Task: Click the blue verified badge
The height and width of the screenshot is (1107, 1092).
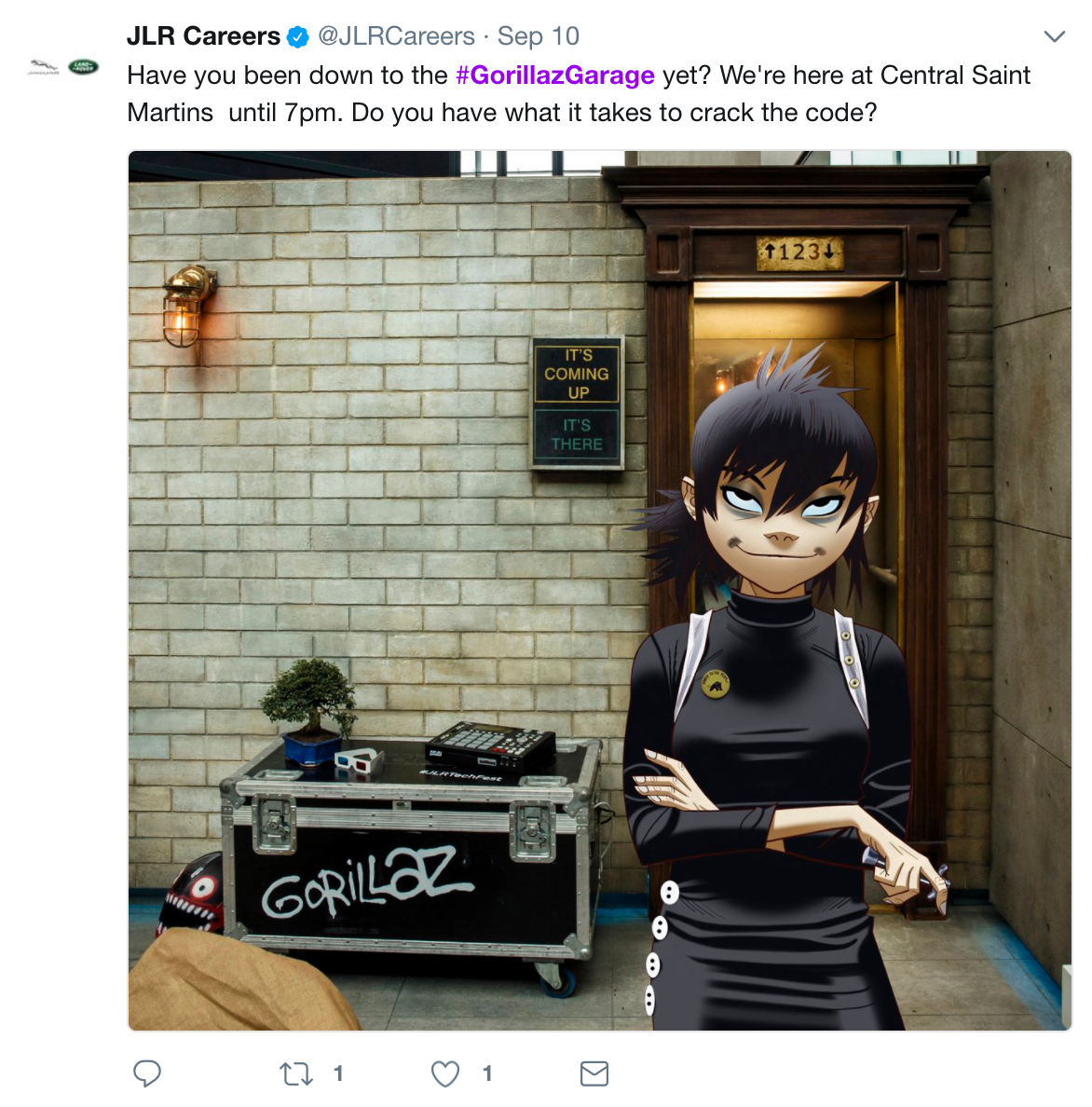Action: (x=298, y=36)
